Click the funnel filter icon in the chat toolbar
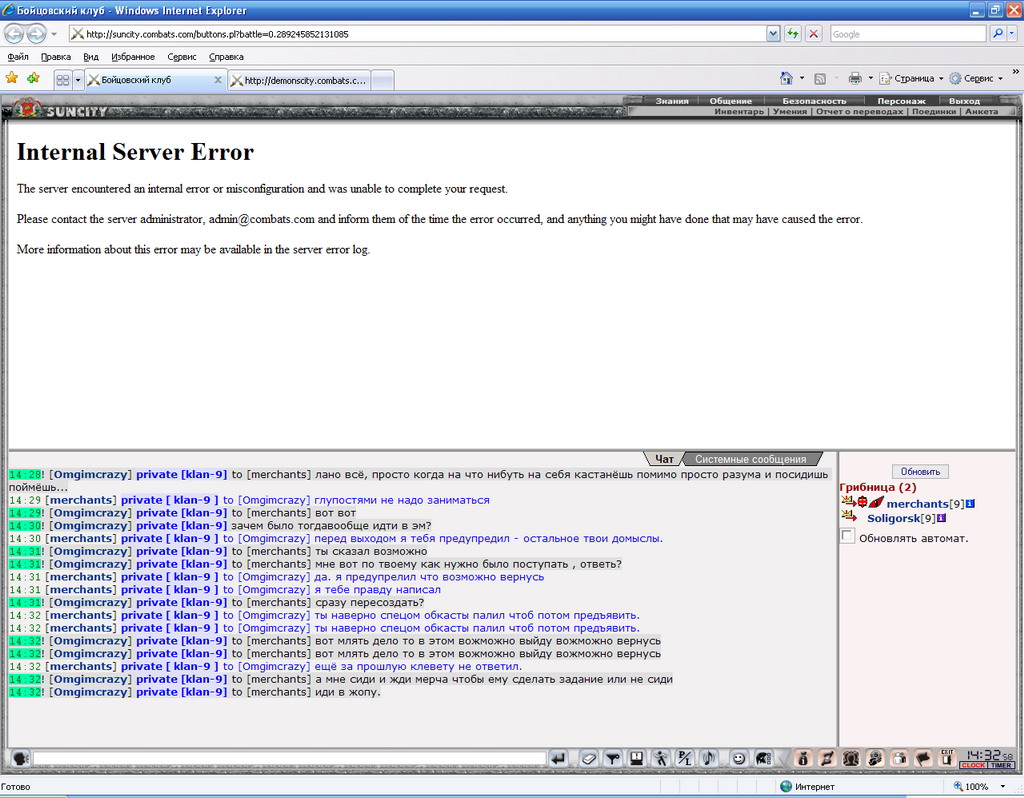1024x798 pixels. click(x=612, y=758)
